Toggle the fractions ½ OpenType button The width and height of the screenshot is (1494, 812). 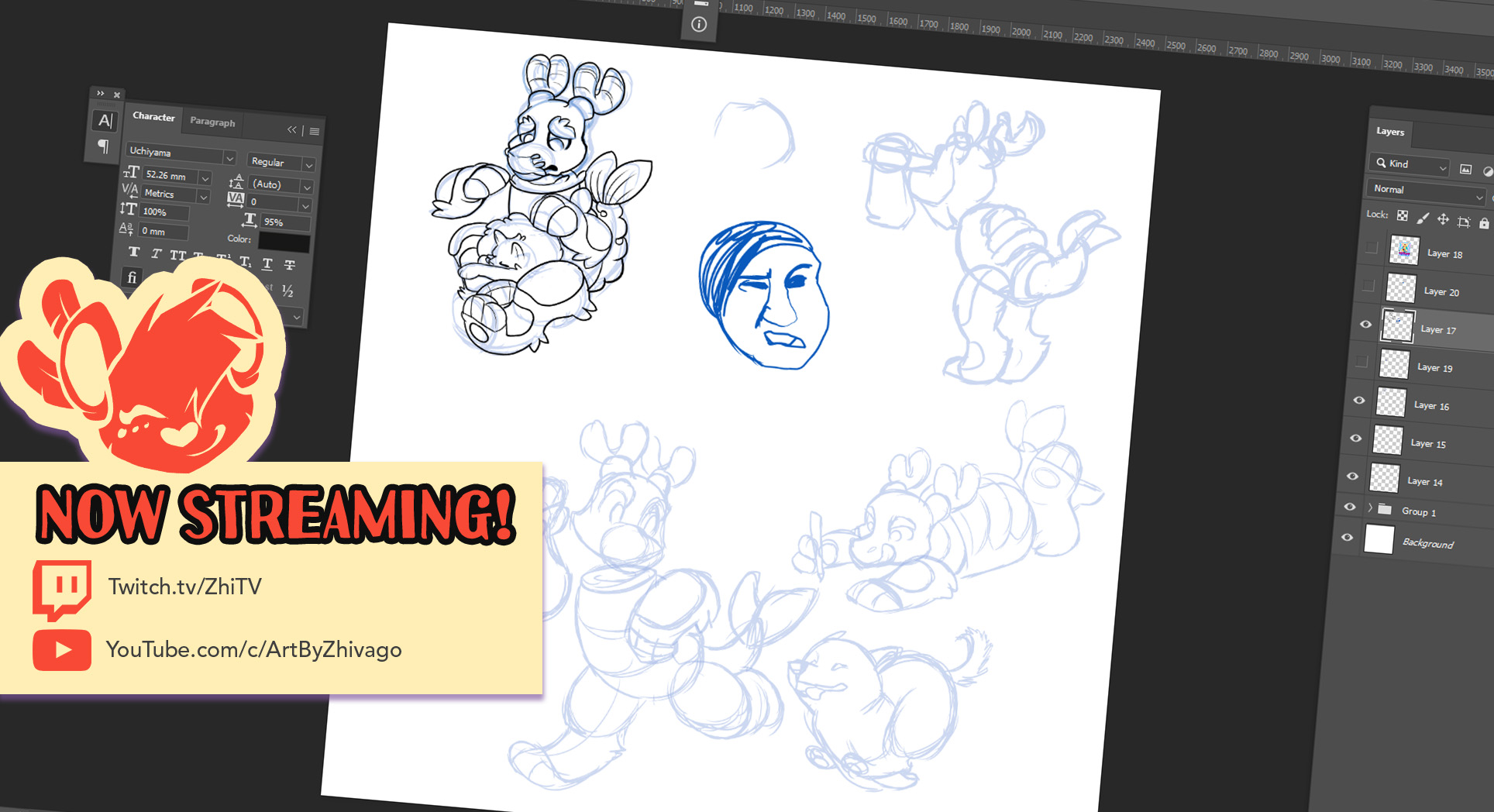coord(287,291)
